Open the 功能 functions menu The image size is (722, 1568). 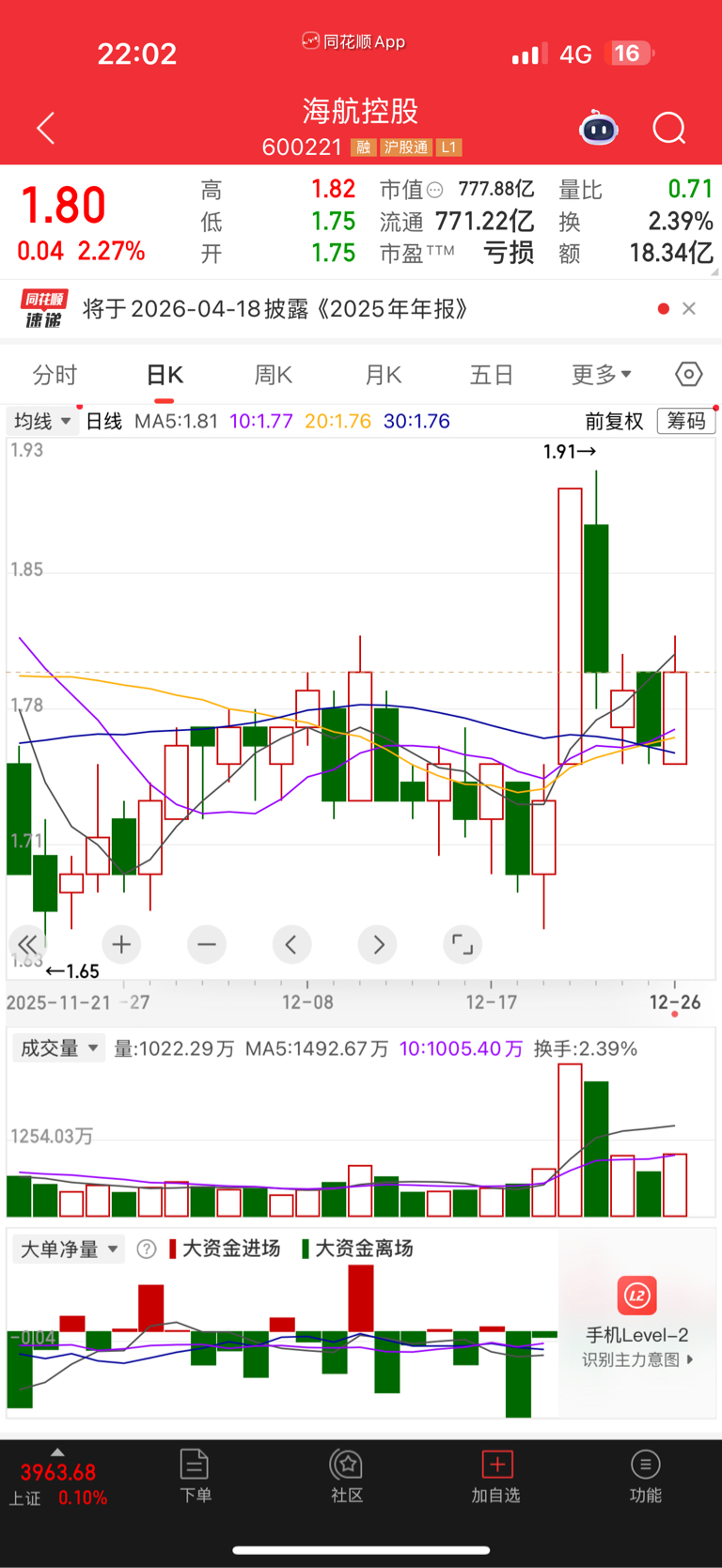645,1476
